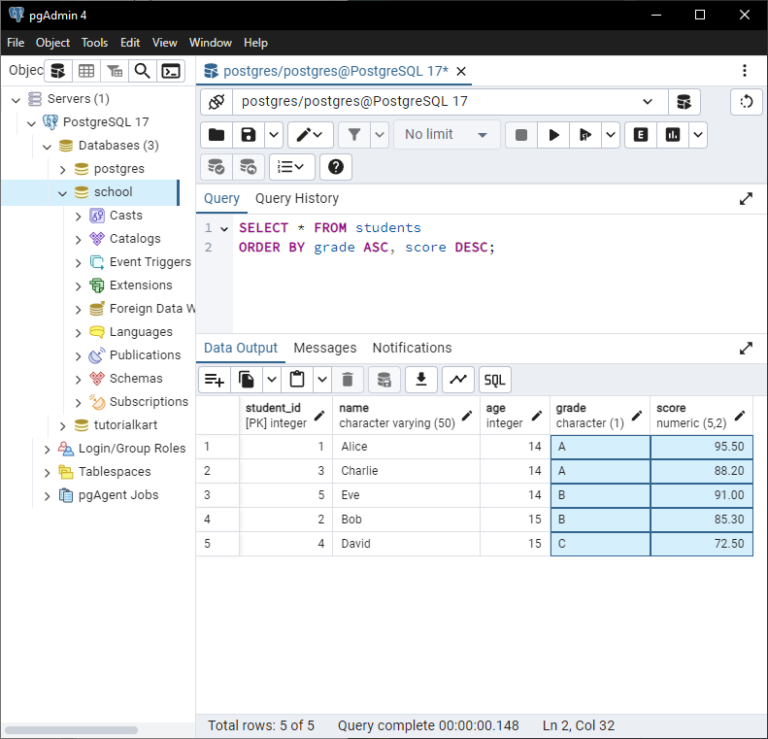Expand the Schemas tree node
The height and width of the screenshot is (739, 768).
tap(79, 379)
